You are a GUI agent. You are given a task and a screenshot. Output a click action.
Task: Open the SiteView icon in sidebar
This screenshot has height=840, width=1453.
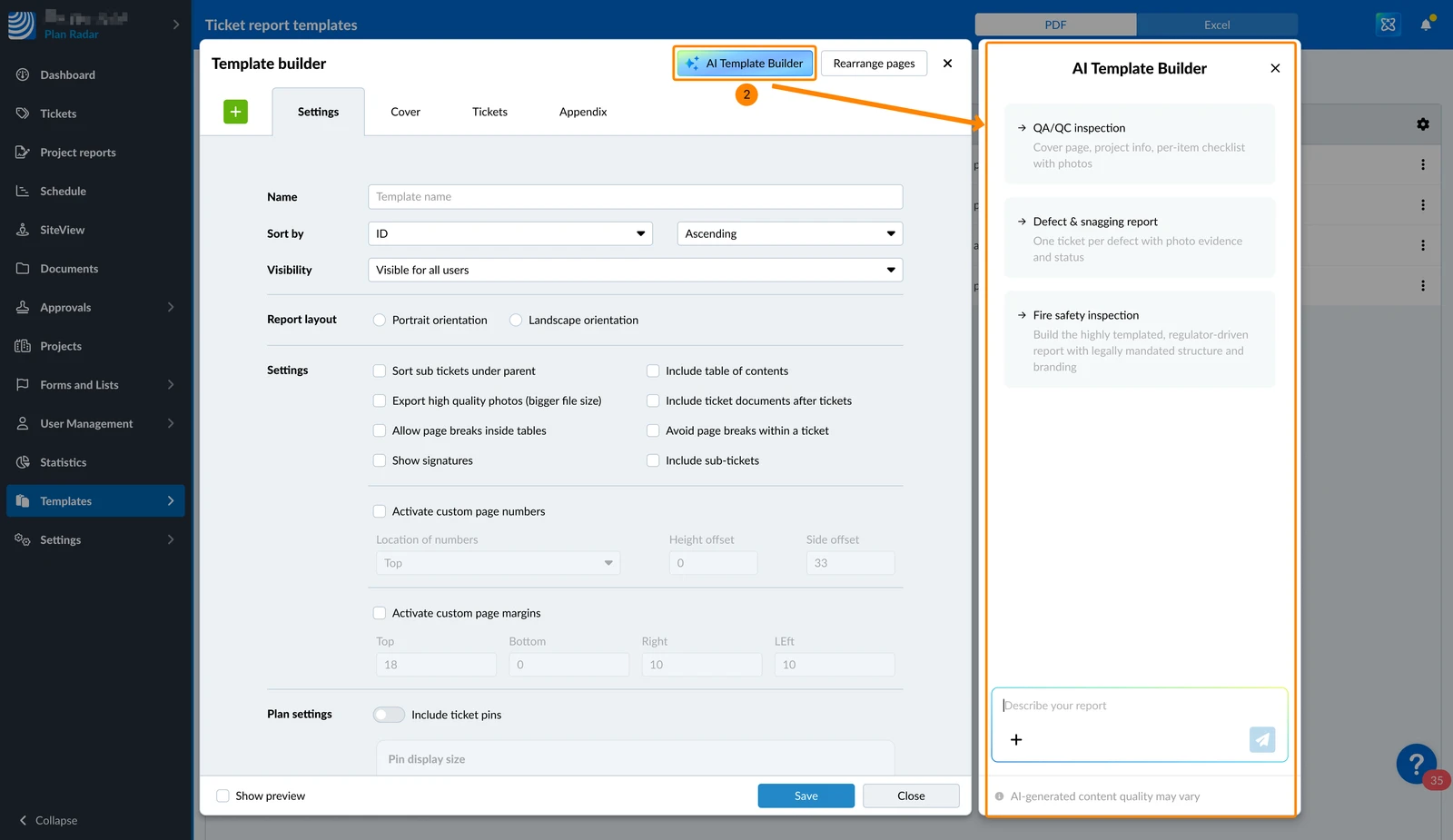point(23,230)
